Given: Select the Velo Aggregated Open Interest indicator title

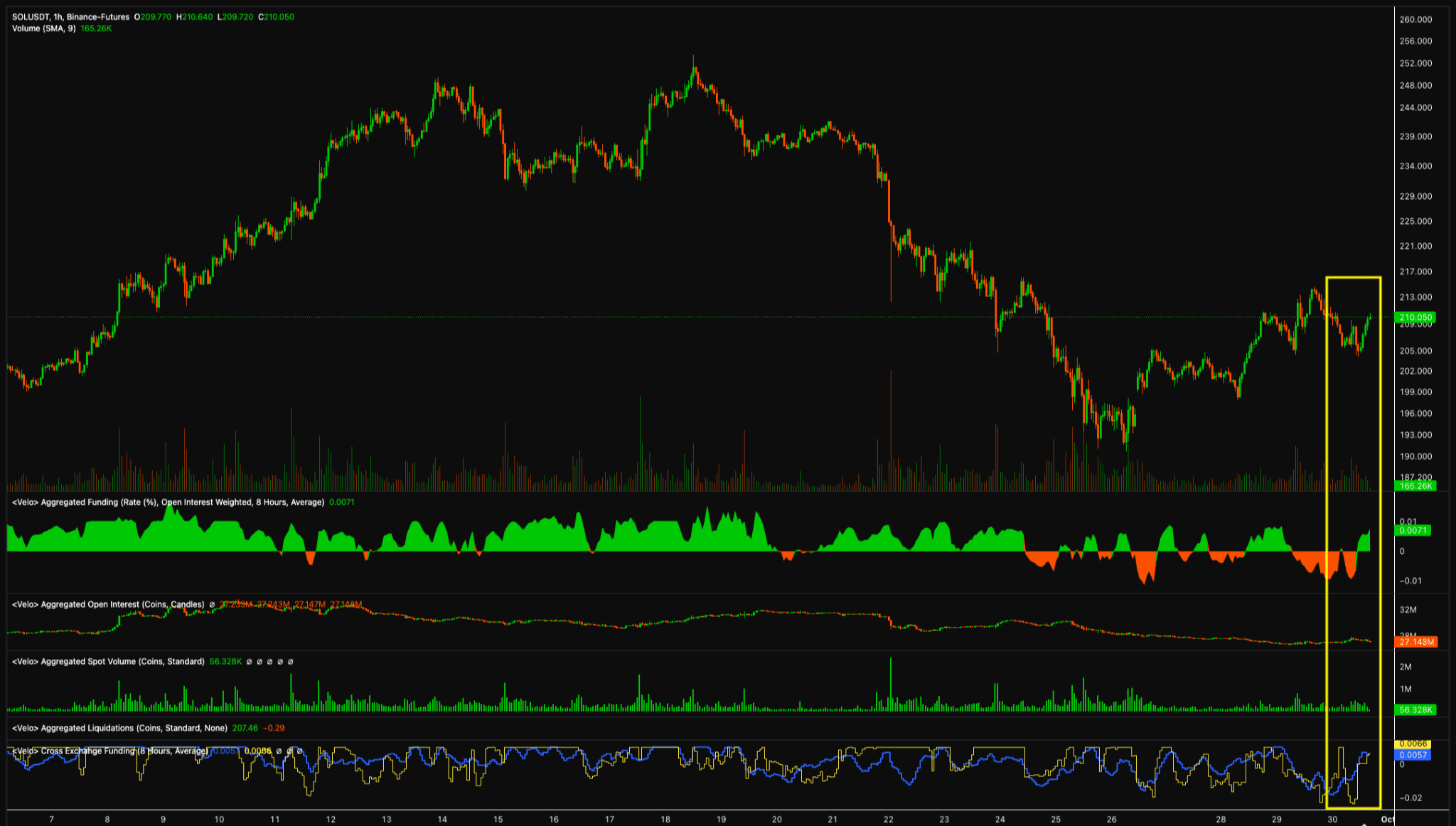Looking at the screenshot, I should (108, 605).
